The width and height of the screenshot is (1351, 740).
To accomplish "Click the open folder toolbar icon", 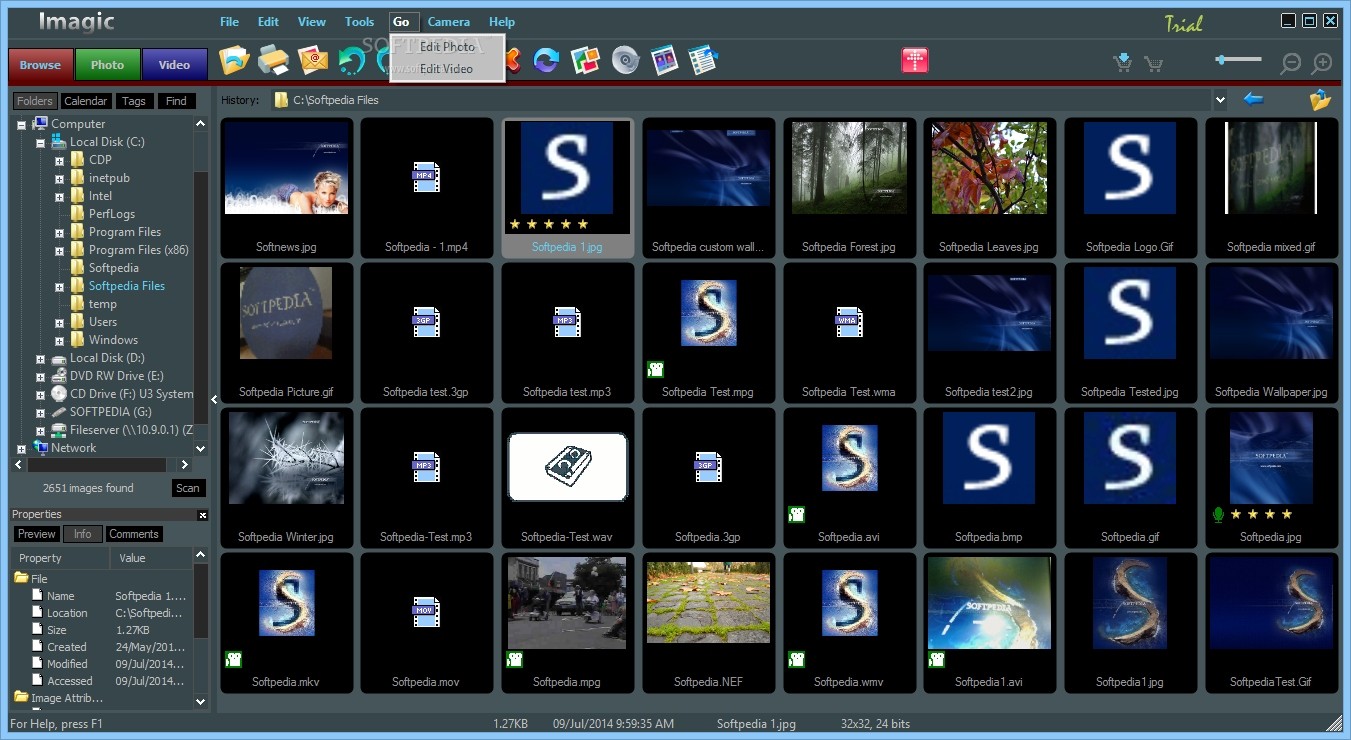I will point(234,61).
